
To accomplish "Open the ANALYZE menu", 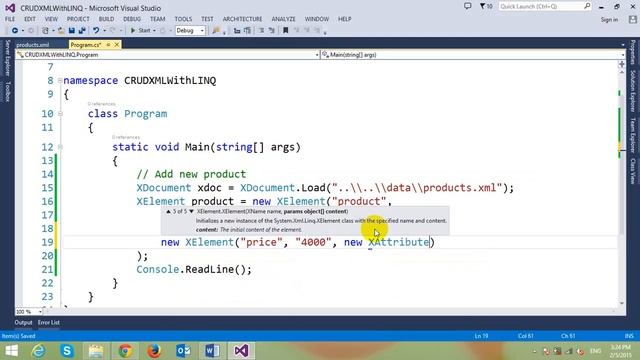I will [283, 19].
